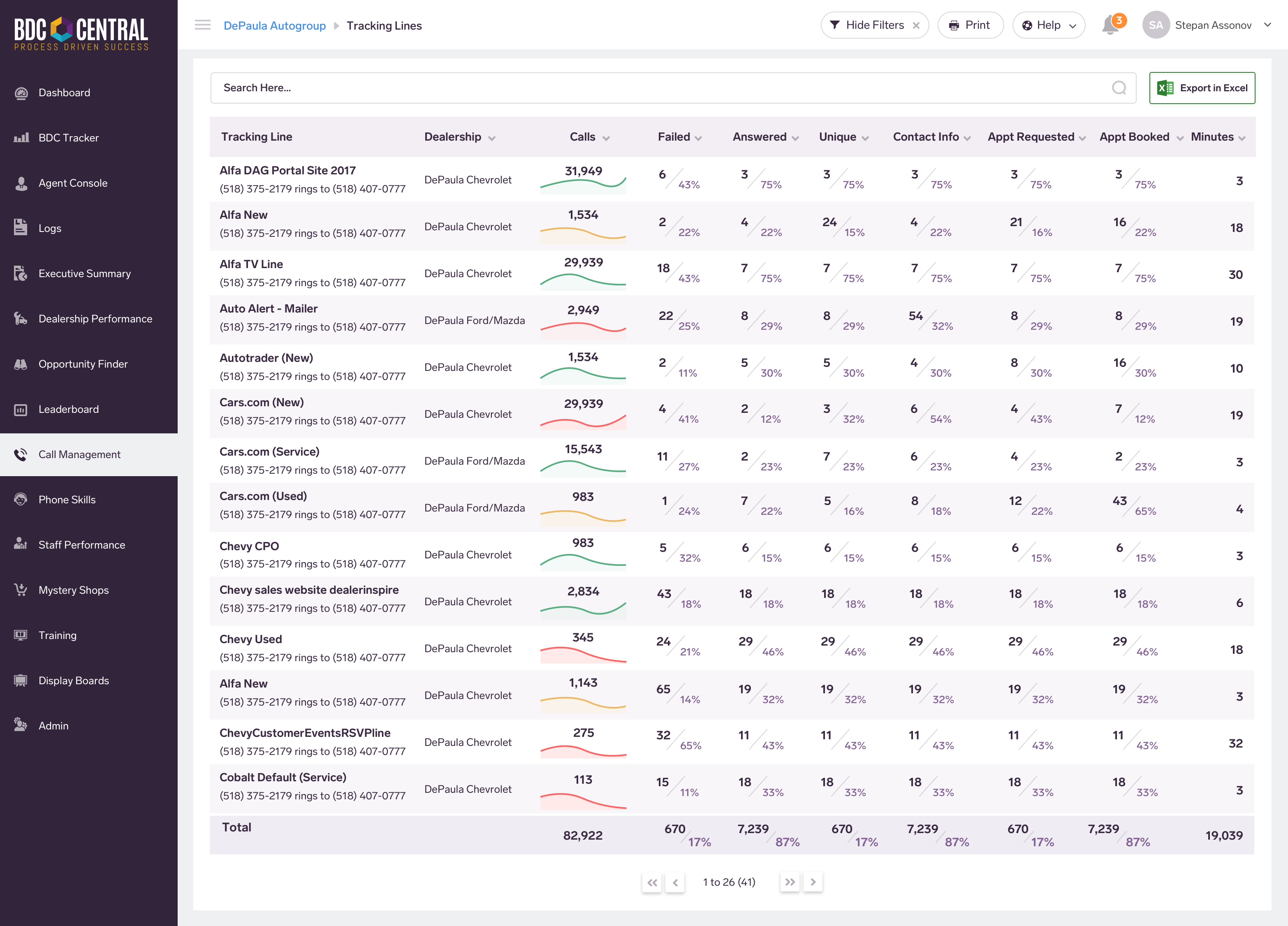Click the hamburger menu icon
This screenshot has width=1288, height=926.
point(202,25)
